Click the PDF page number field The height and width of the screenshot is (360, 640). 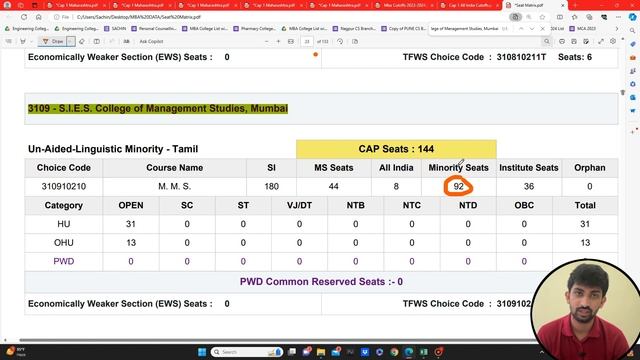click(307, 41)
